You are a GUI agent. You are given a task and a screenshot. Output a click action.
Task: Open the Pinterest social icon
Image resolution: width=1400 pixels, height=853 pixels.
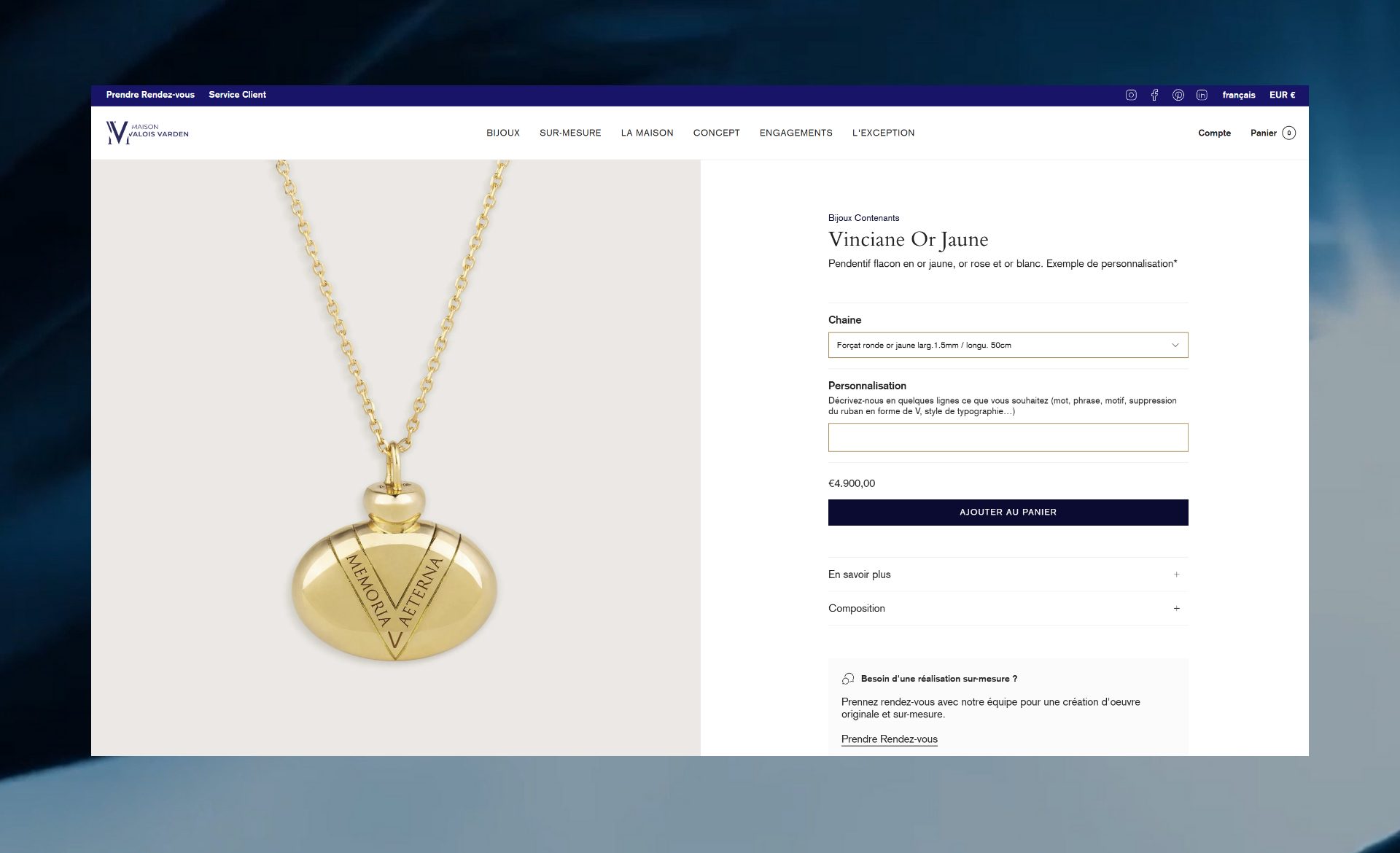click(1178, 95)
